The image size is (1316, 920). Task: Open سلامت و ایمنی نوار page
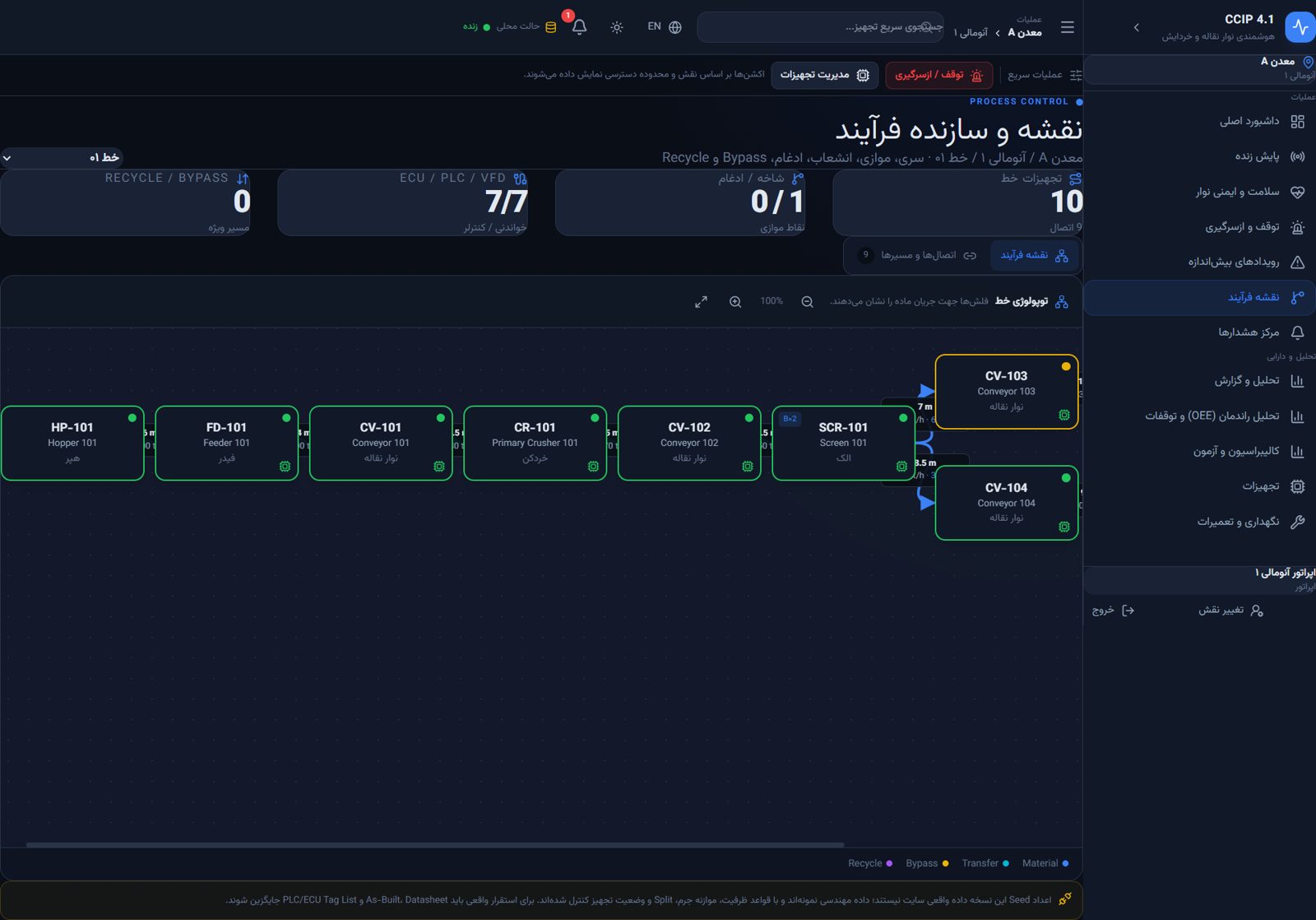pyautogui.click(x=1199, y=192)
